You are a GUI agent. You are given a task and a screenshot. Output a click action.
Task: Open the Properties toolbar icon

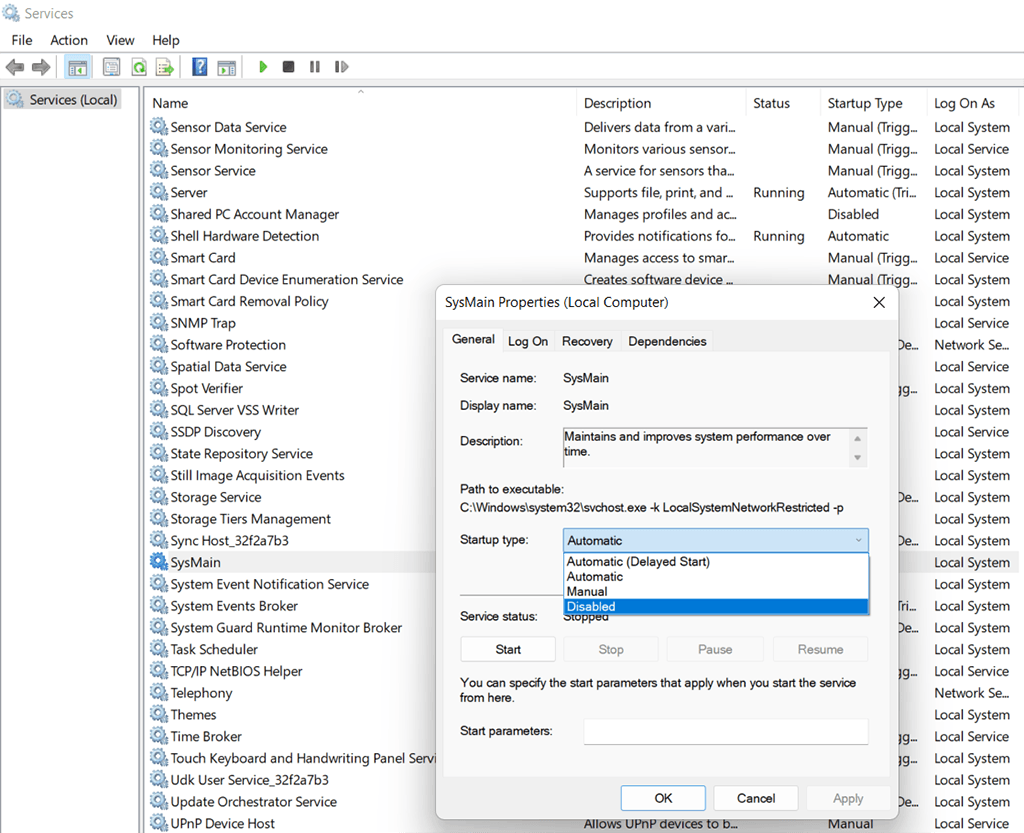[112, 67]
